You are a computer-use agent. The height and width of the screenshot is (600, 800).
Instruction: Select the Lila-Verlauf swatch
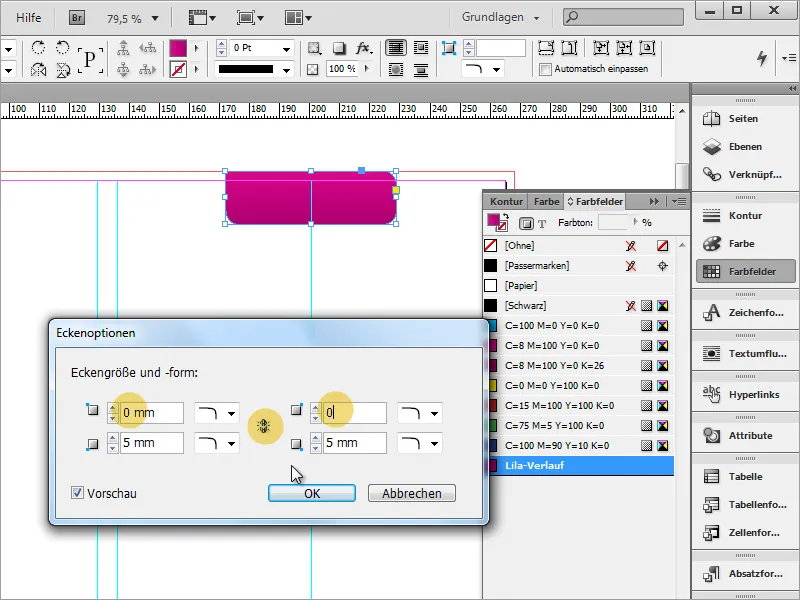tap(579, 465)
